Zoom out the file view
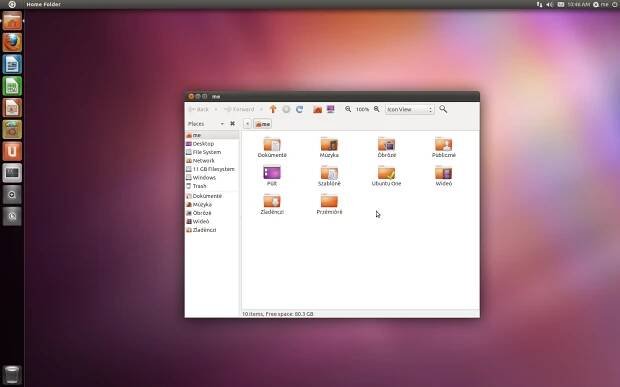Image resolution: width=620 pixels, height=387 pixels. coord(348,109)
